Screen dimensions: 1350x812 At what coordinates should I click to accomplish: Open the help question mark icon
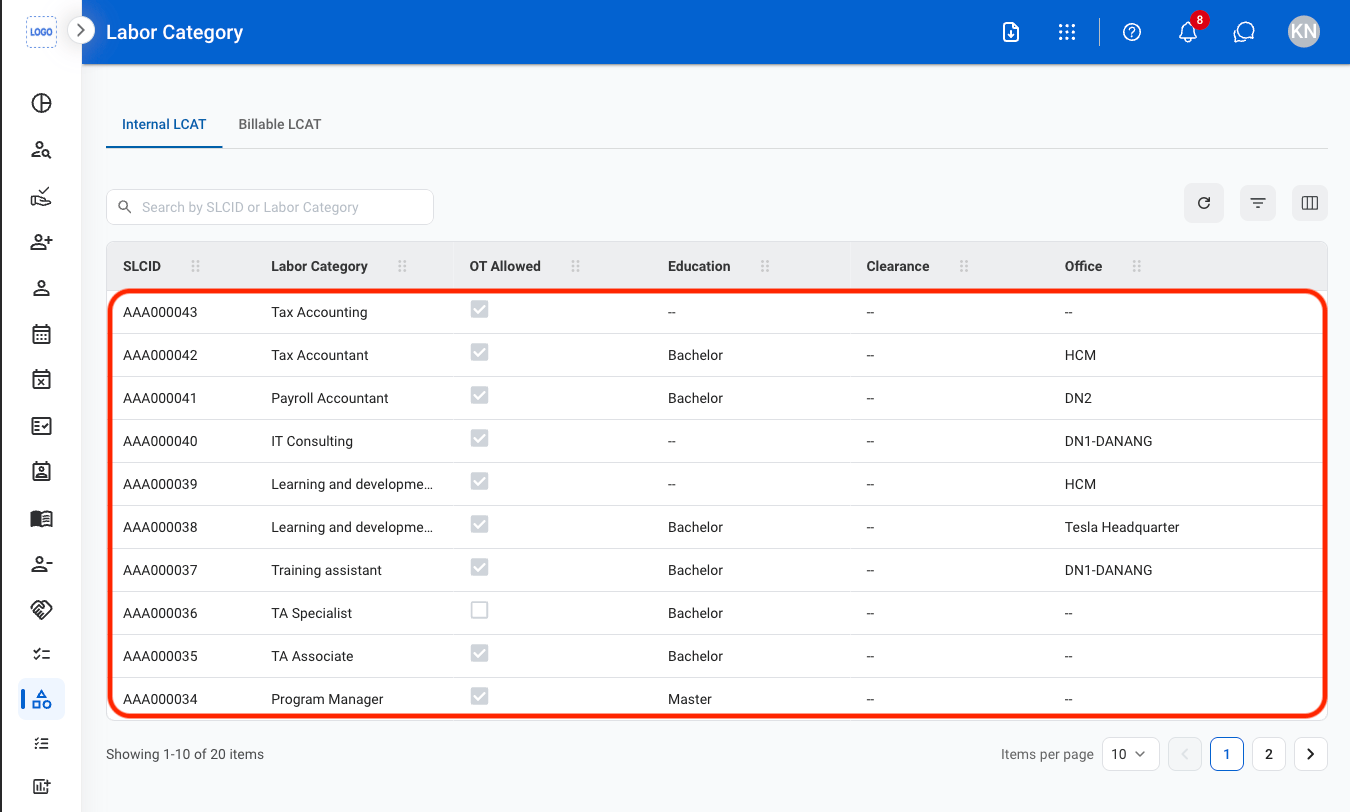click(x=1132, y=32)
